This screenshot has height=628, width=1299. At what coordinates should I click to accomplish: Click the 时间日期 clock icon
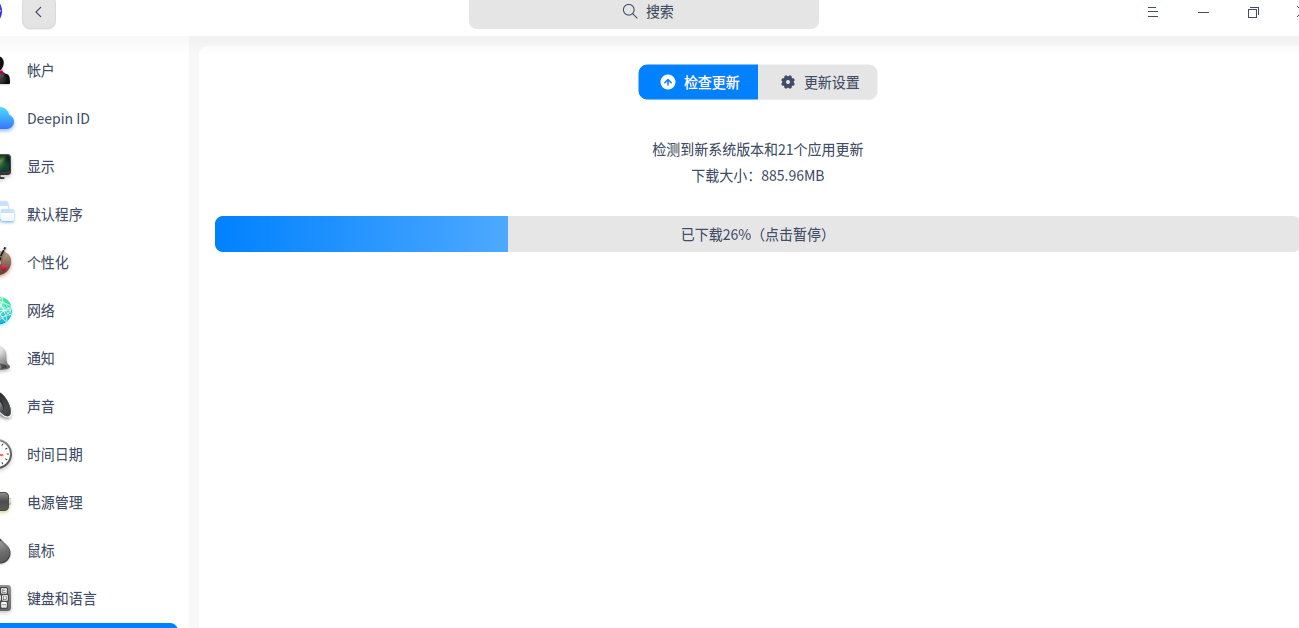(5, 454)
